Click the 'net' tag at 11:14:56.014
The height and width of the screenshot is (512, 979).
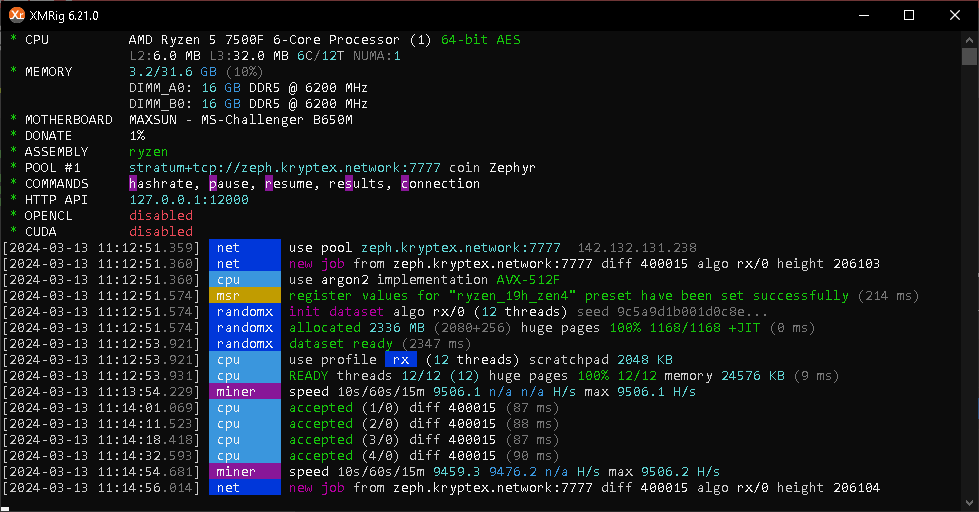[245, 488]
